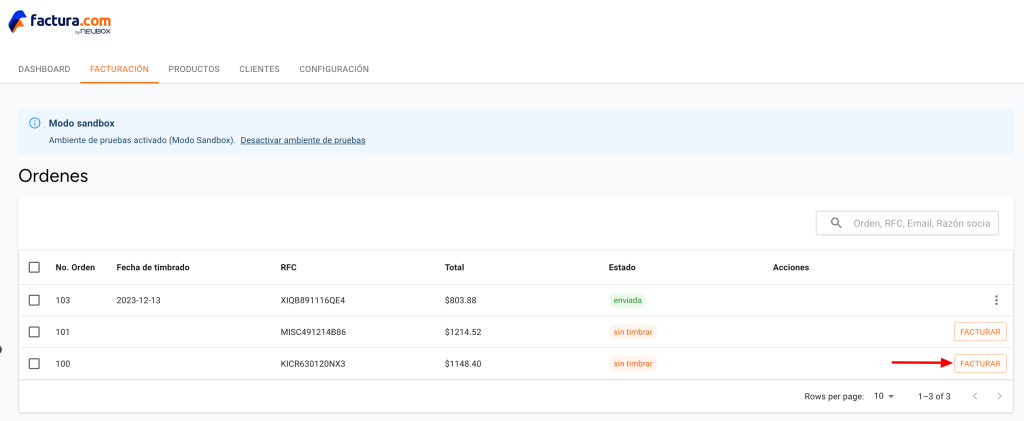Image resolution: width=1024 pixels, height=421 pixels.
Task: Click the Factura.com logo
Action: pos(59,23)
